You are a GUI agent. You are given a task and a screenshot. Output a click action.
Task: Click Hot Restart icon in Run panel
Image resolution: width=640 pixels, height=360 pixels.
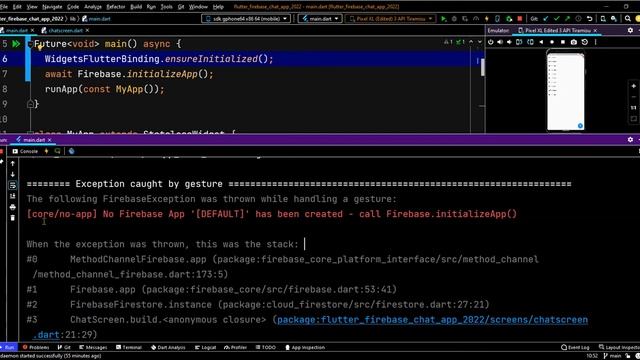click(57, 151)
